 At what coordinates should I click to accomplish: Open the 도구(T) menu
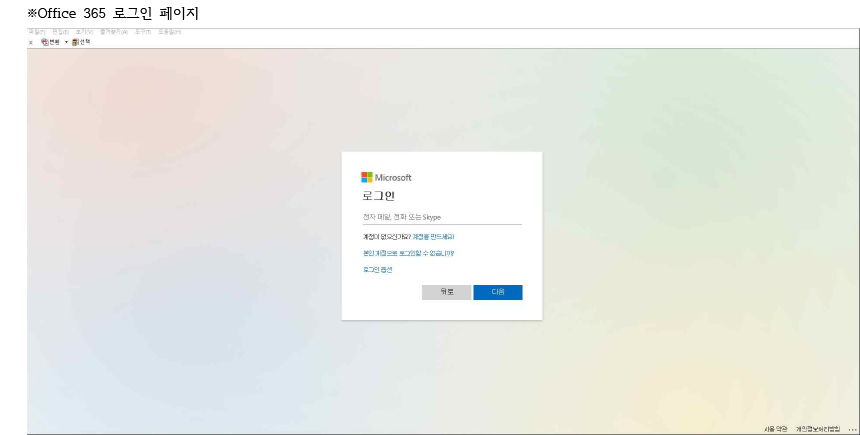pyautogui.click(x=143, y=32)
